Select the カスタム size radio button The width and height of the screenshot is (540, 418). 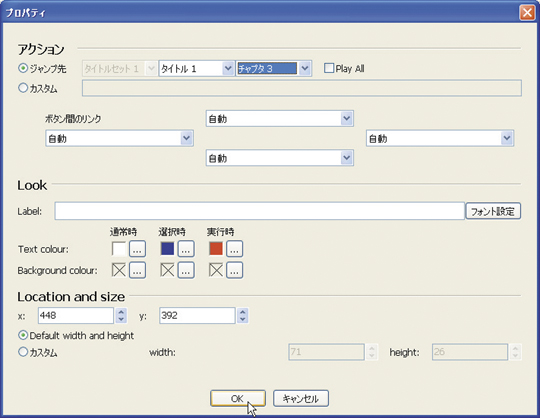tap(23, 352)
